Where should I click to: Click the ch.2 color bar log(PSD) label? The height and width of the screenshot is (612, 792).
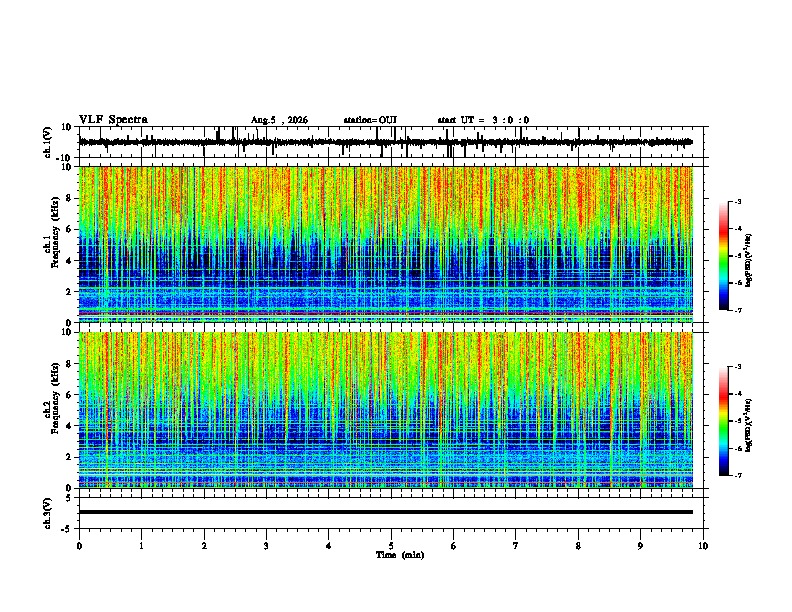[749, 425]
